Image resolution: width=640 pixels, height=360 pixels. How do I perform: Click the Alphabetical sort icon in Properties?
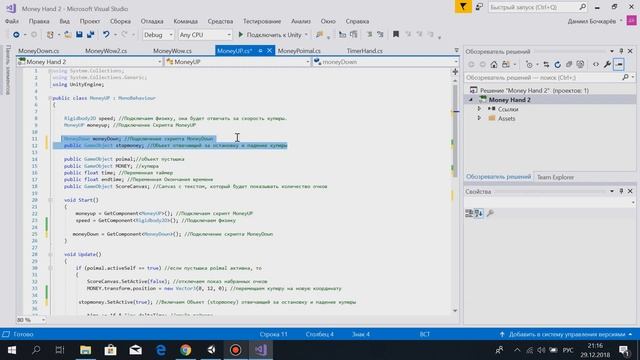point(479,213)
